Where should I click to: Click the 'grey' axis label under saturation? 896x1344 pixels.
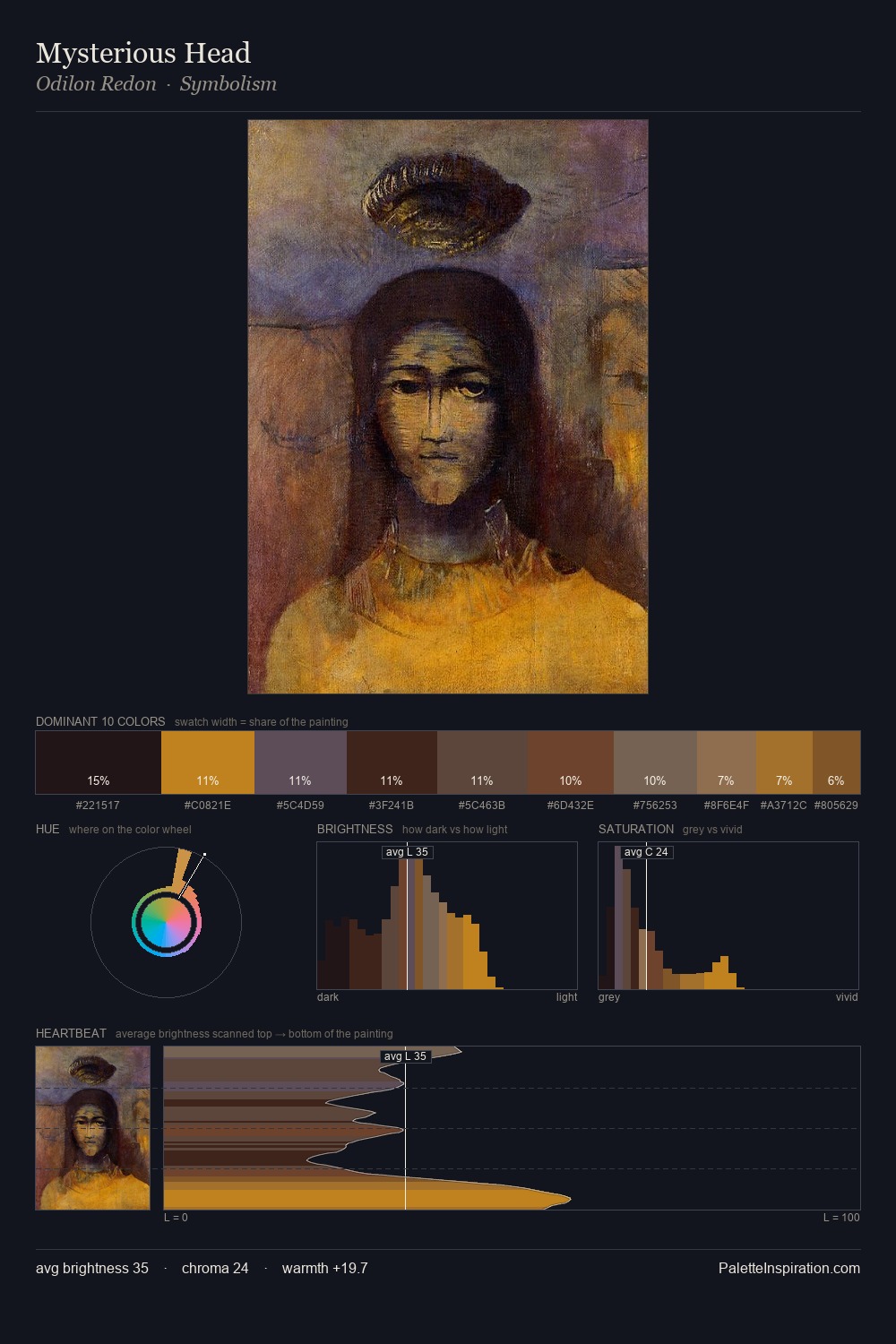pos(609,997)
